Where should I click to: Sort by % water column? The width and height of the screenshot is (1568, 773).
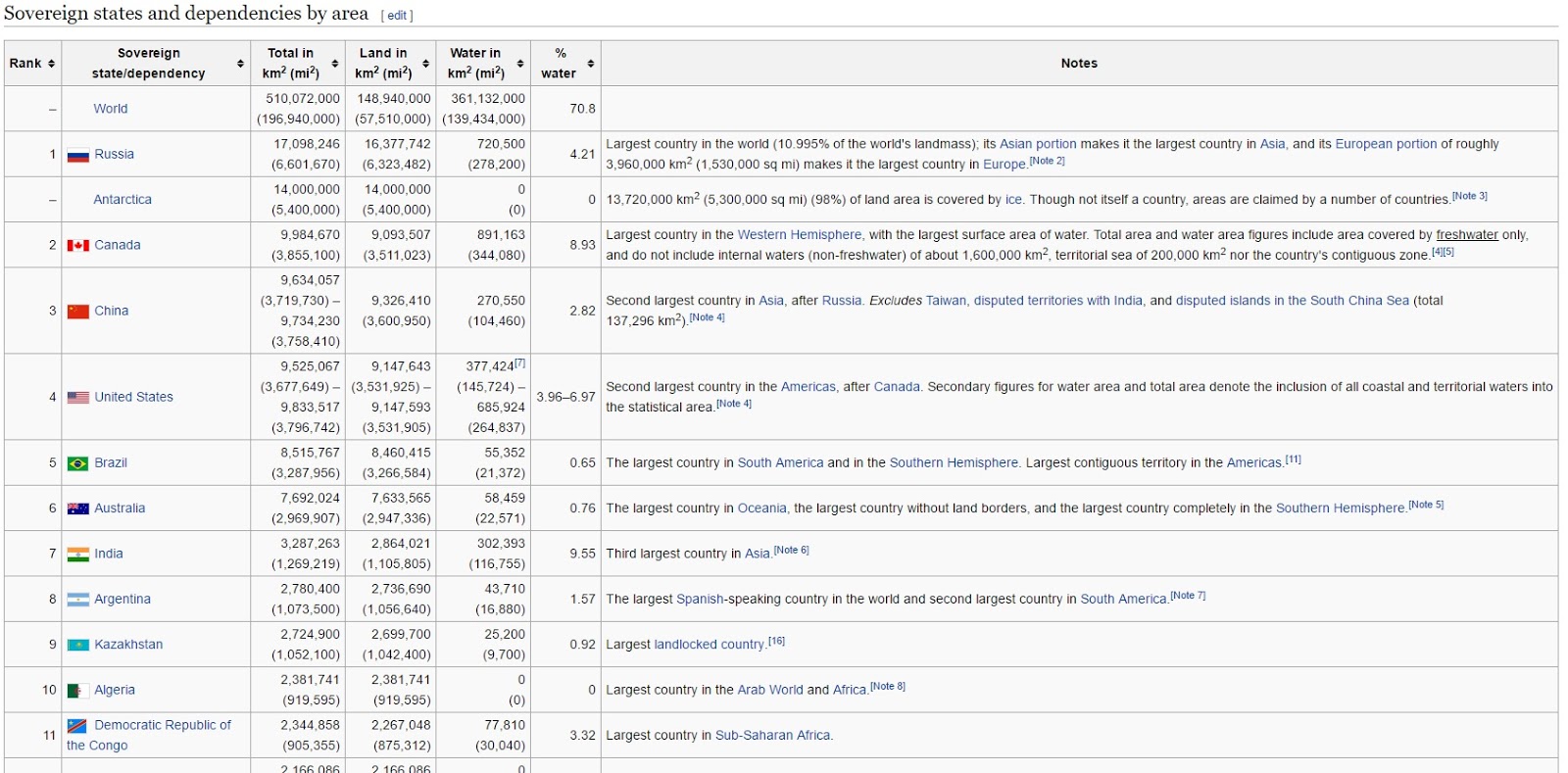[591, 64]
